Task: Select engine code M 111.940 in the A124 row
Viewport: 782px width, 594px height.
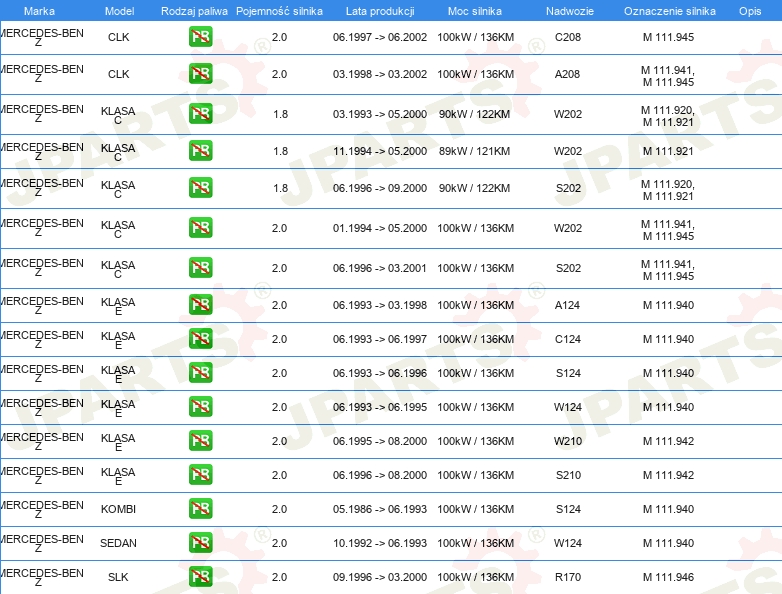Action: (x=668, y=305)
